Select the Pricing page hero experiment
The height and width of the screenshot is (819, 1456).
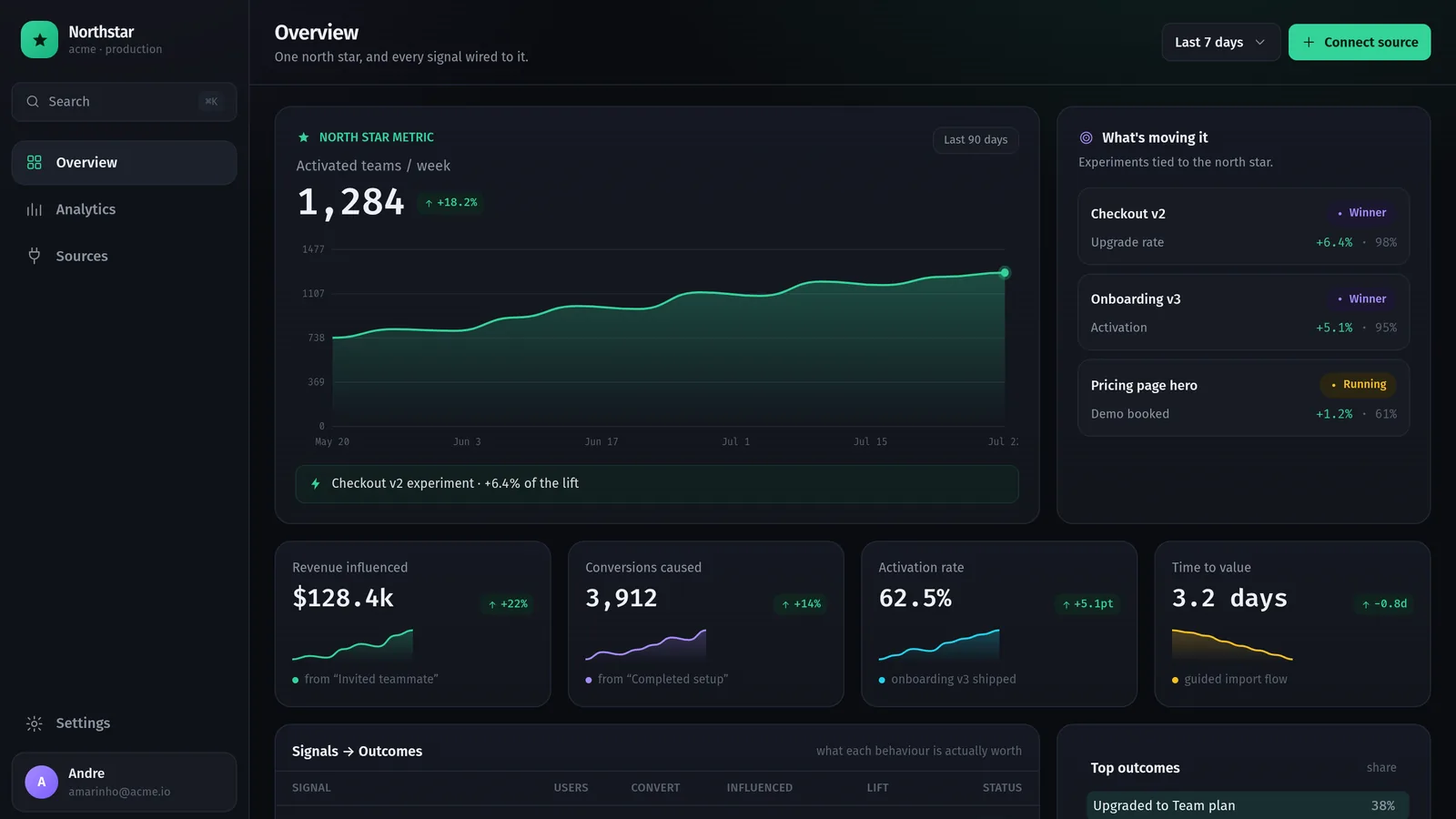coord(1243,398)
